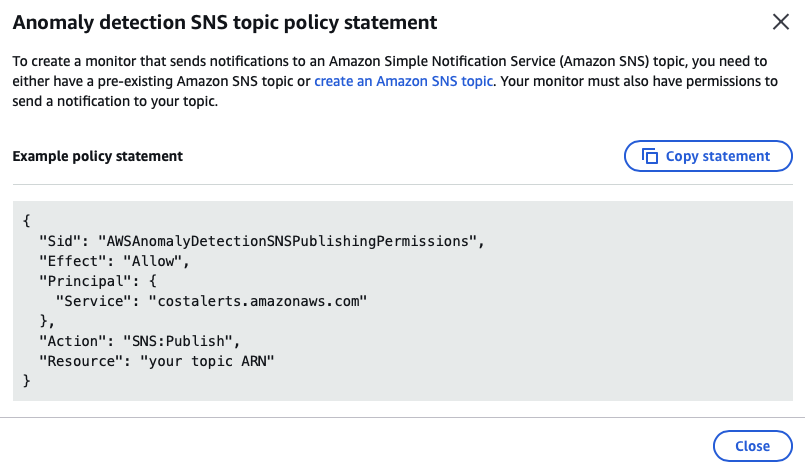The width and height of the screenshot is (805, 468).
Task: Open the create an Amazon SNS topic link
Action: (403, 81)
